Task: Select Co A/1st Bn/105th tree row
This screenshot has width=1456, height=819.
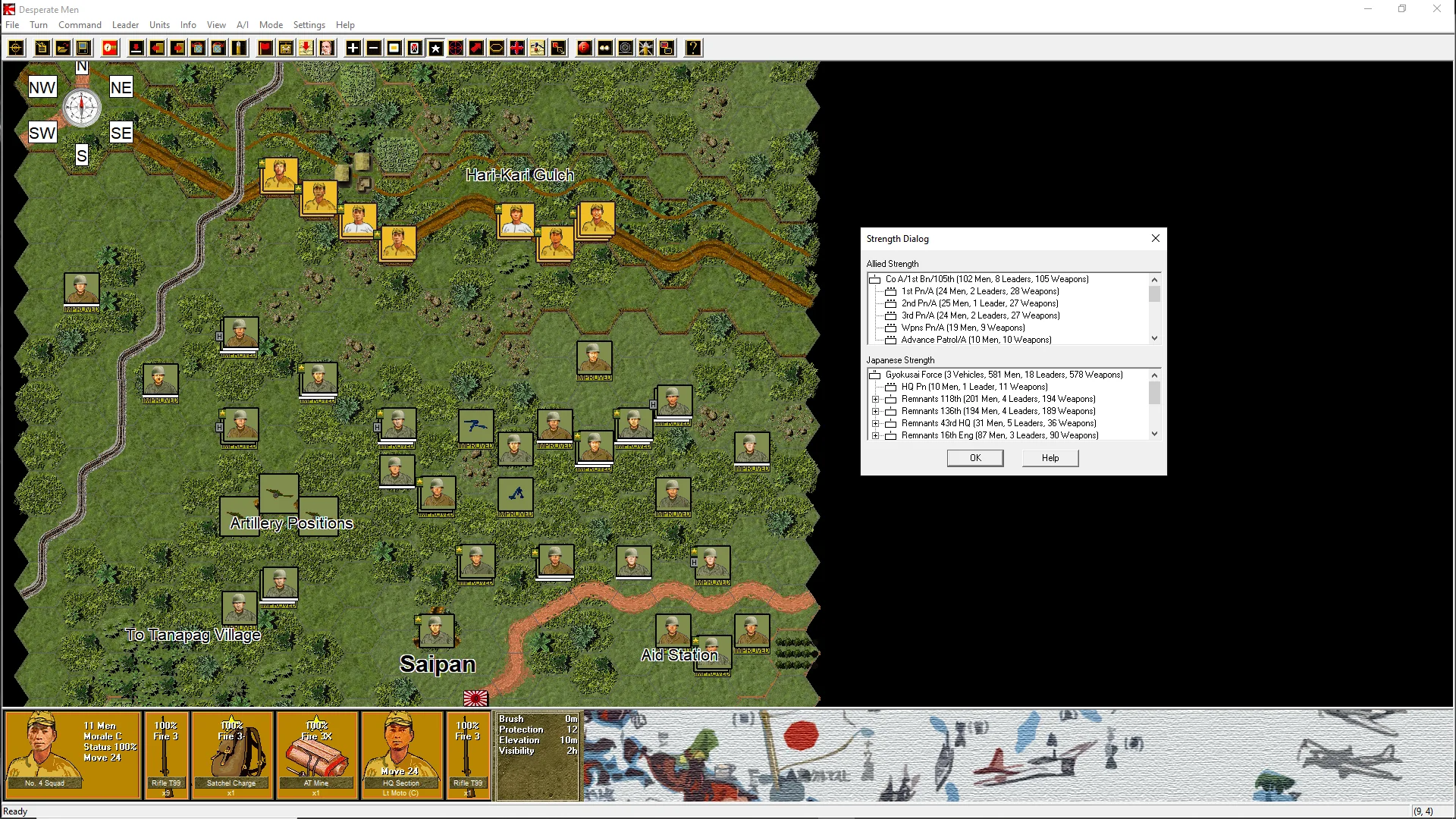Action: (x=987, y=279)
